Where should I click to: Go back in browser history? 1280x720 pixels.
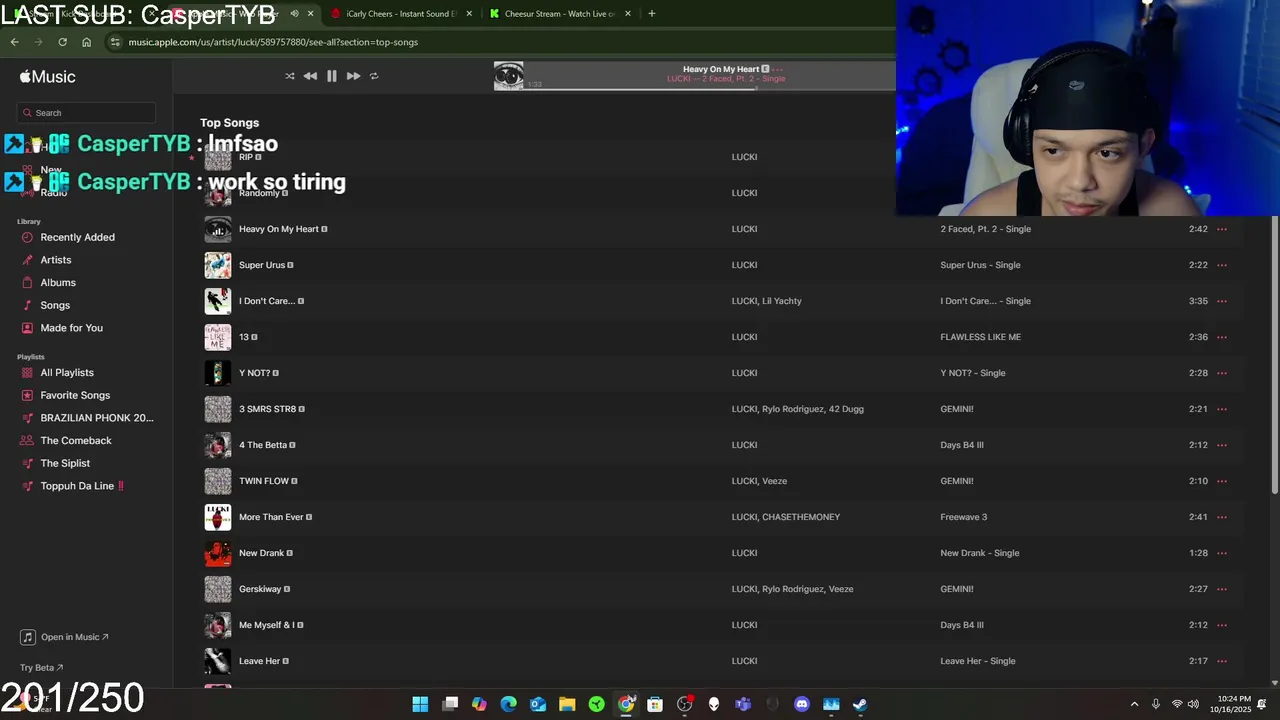click(14, 42)
